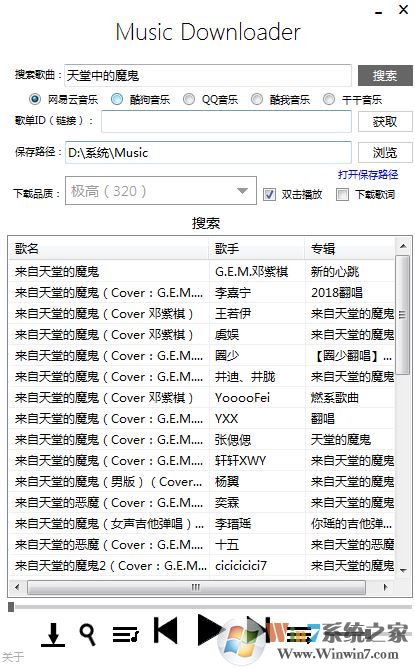Click the horizontal scrollbar thumb
The width and height of the screenshot is (415, 668).
click(196, 587)
